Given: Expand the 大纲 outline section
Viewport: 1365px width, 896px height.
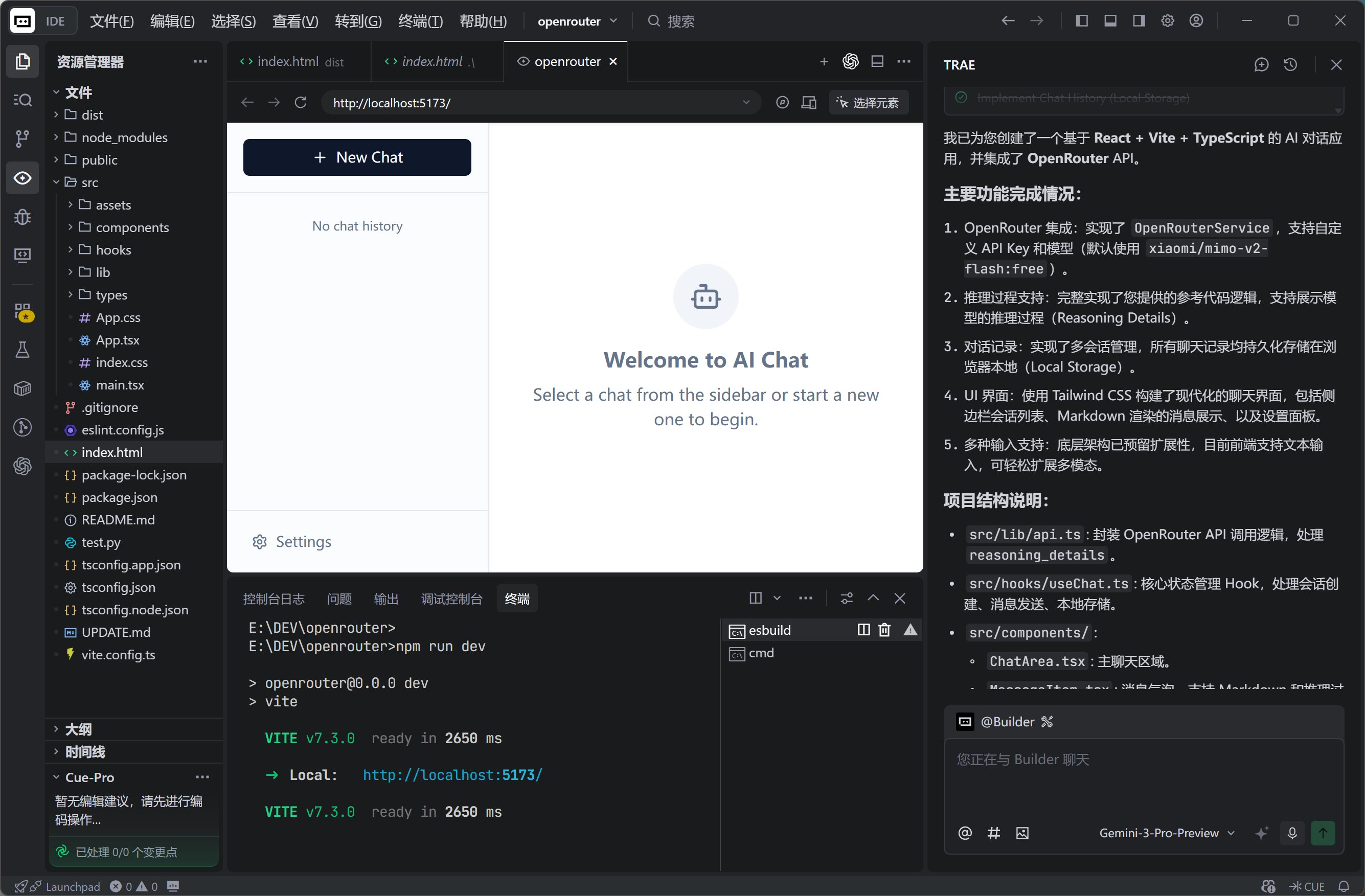Looking at the screenshot, I should click(x=78, y=729).
